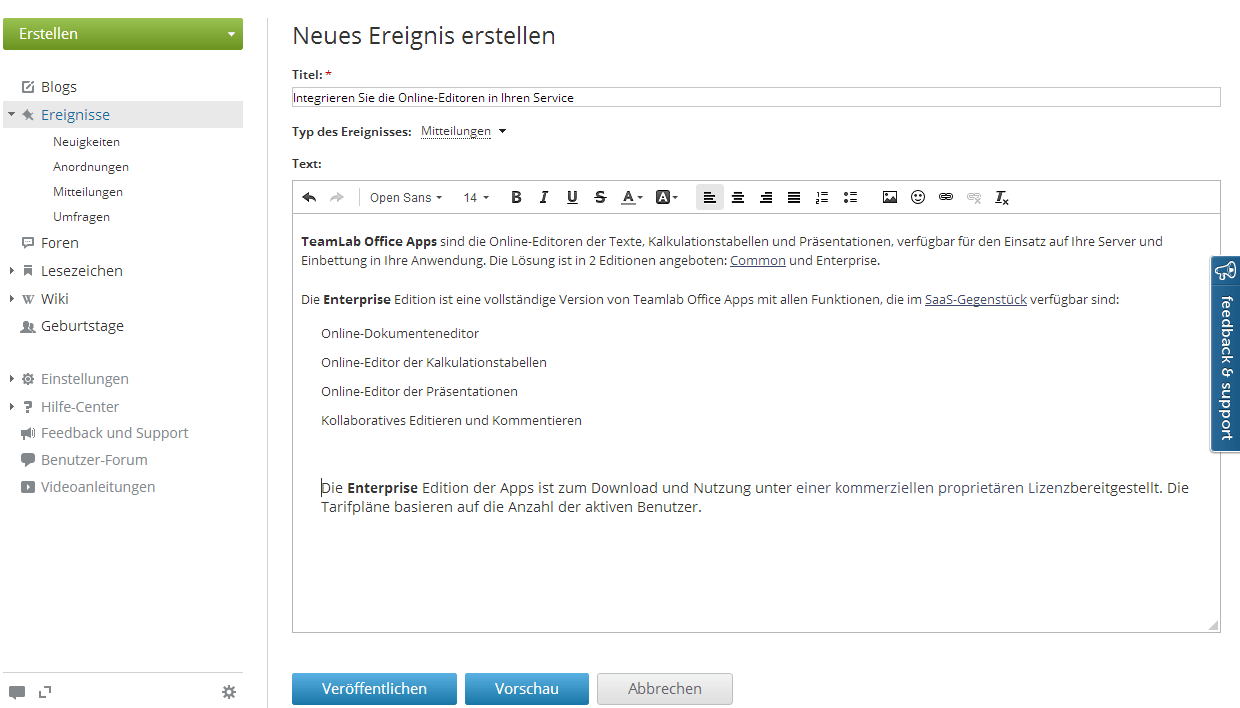The image size is (1240, 708).
Task: Click the 'Kollaboratives Editieren und Kommentieren' line
Action: pos(451,420)
